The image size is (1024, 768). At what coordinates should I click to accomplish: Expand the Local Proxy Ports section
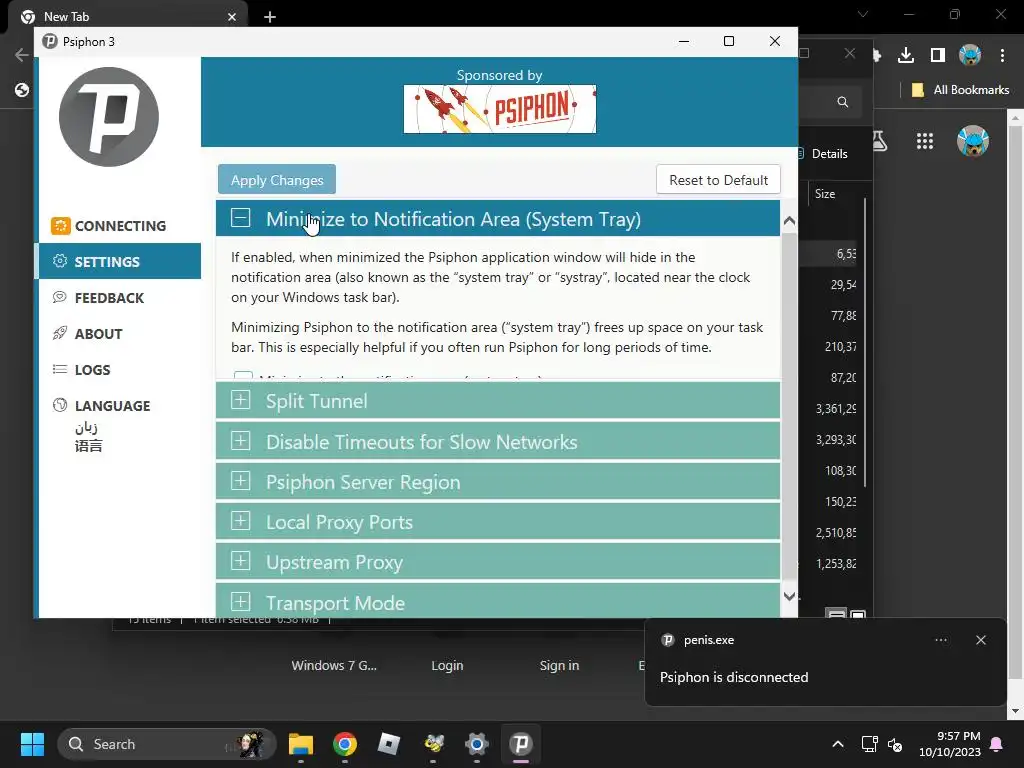tap(498, 522)
